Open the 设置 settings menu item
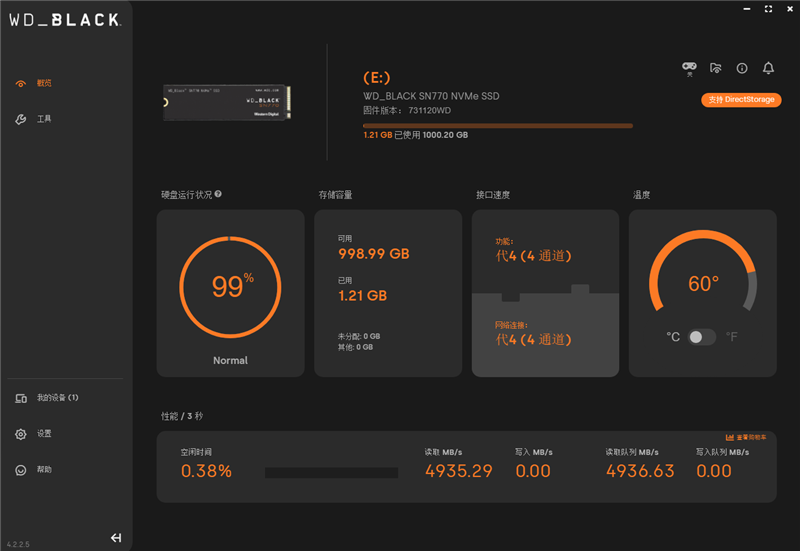This screenshot has width=800, height=551. pyautogui.click(x=44, y=433)
